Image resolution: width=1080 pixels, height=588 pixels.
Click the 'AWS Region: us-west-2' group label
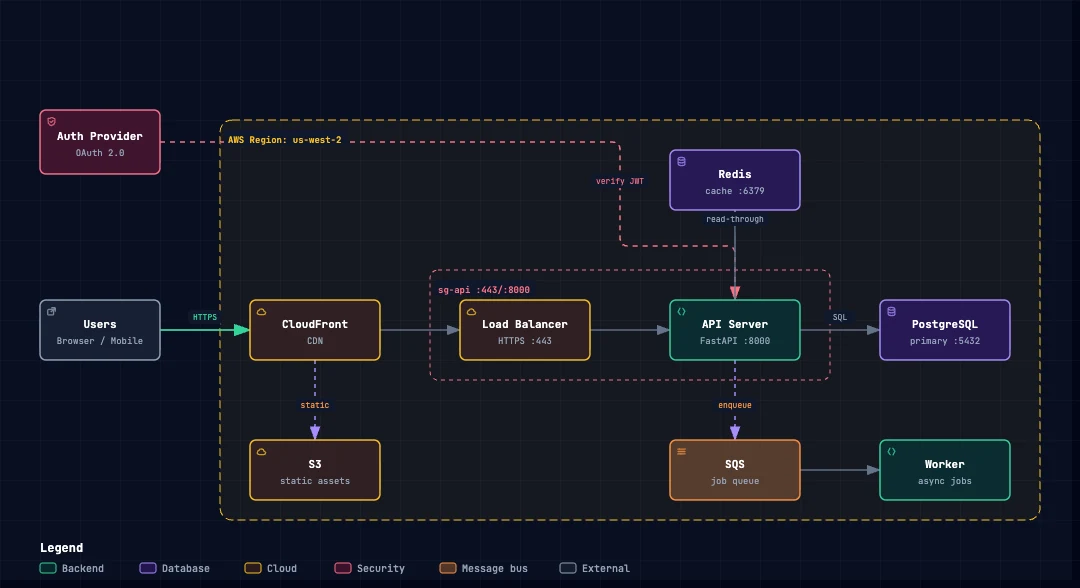[284, 140]
